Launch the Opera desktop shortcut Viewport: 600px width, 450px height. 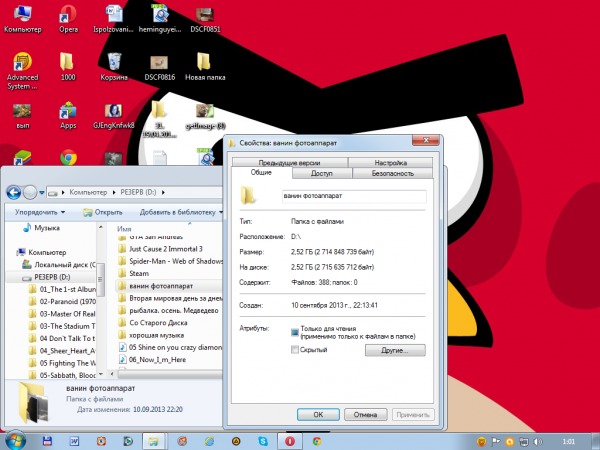(68, 19)
